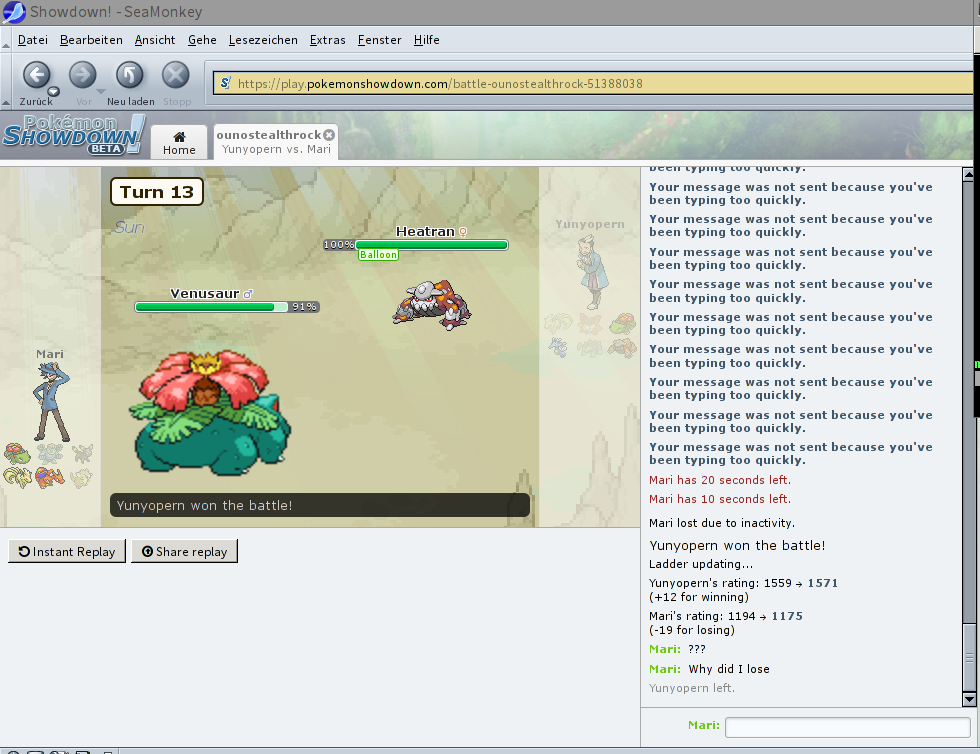This screenshot has width=980, height=754.
Task: Open the Extras menu
Action: pyautogui.click(x=327, y=40)
